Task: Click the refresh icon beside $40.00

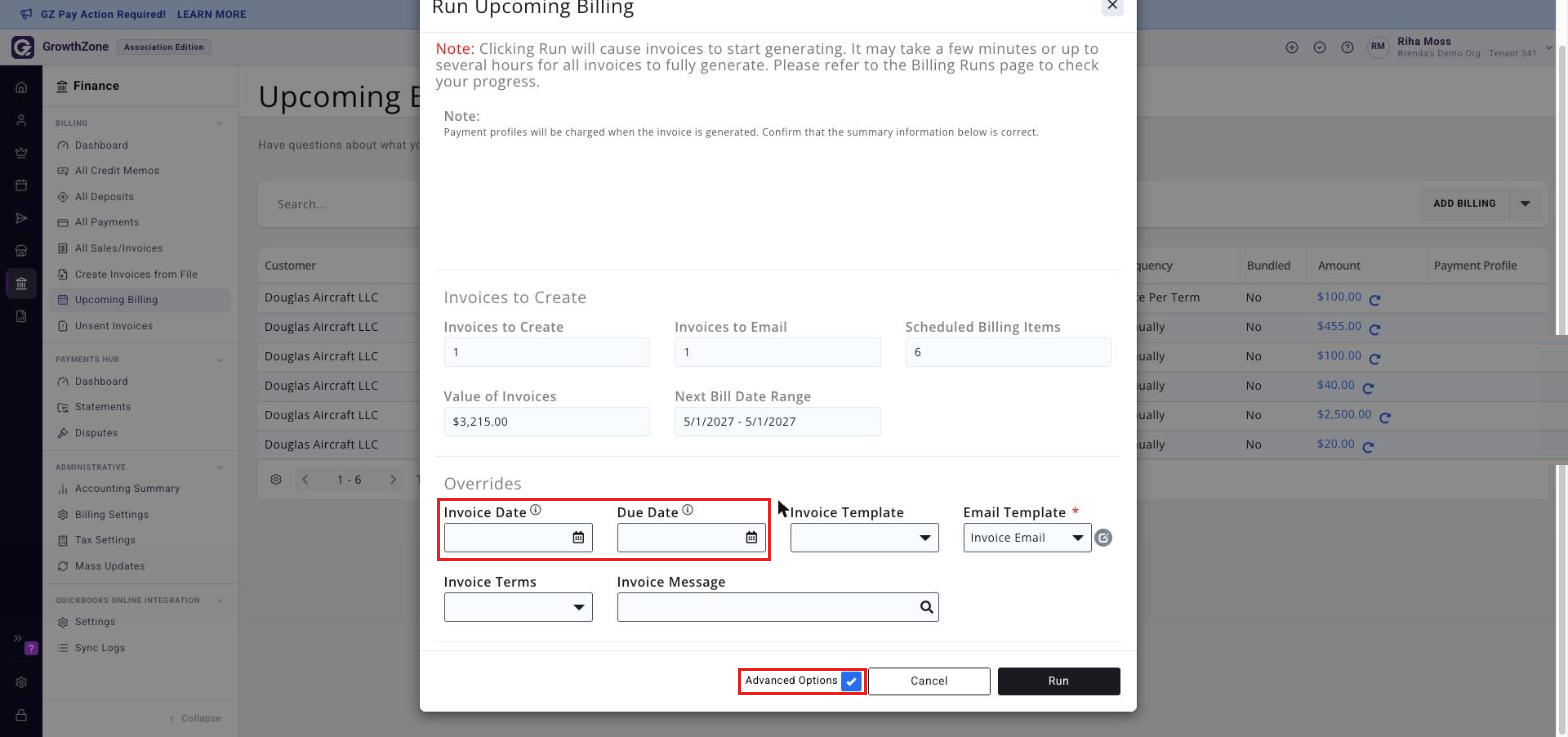Action: coord(1368,388)
